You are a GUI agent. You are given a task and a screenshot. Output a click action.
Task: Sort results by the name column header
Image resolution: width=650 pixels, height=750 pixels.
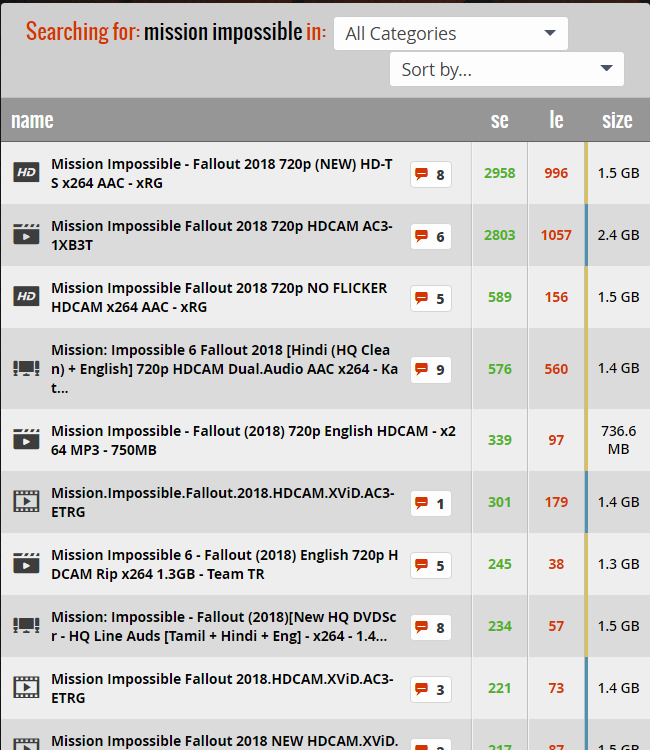33,120
